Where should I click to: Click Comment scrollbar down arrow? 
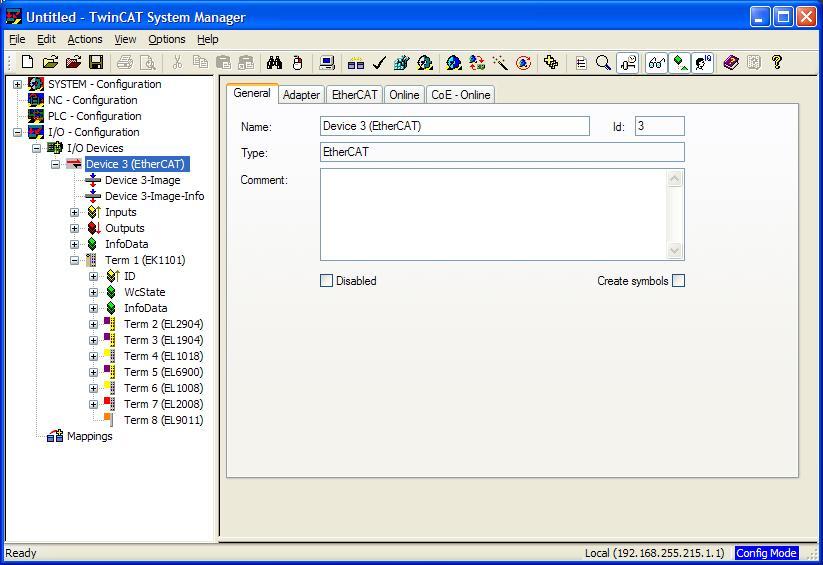pyautogui.click(x=674, y=250)
